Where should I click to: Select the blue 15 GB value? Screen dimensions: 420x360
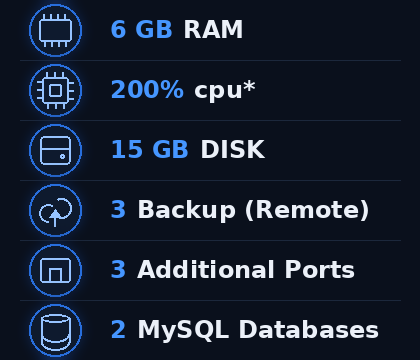point(150,149)
